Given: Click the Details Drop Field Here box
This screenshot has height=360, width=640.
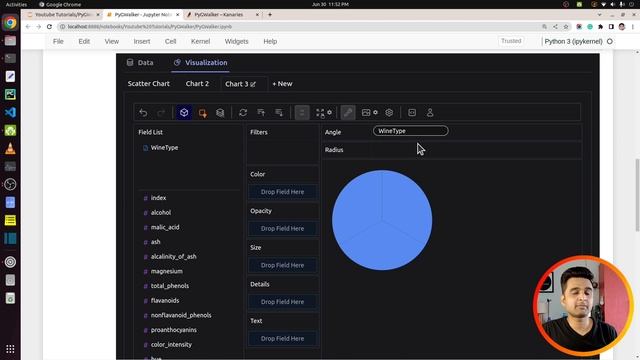Looking at the screenshot, I should pyautogui.click(x=282, y=302).
